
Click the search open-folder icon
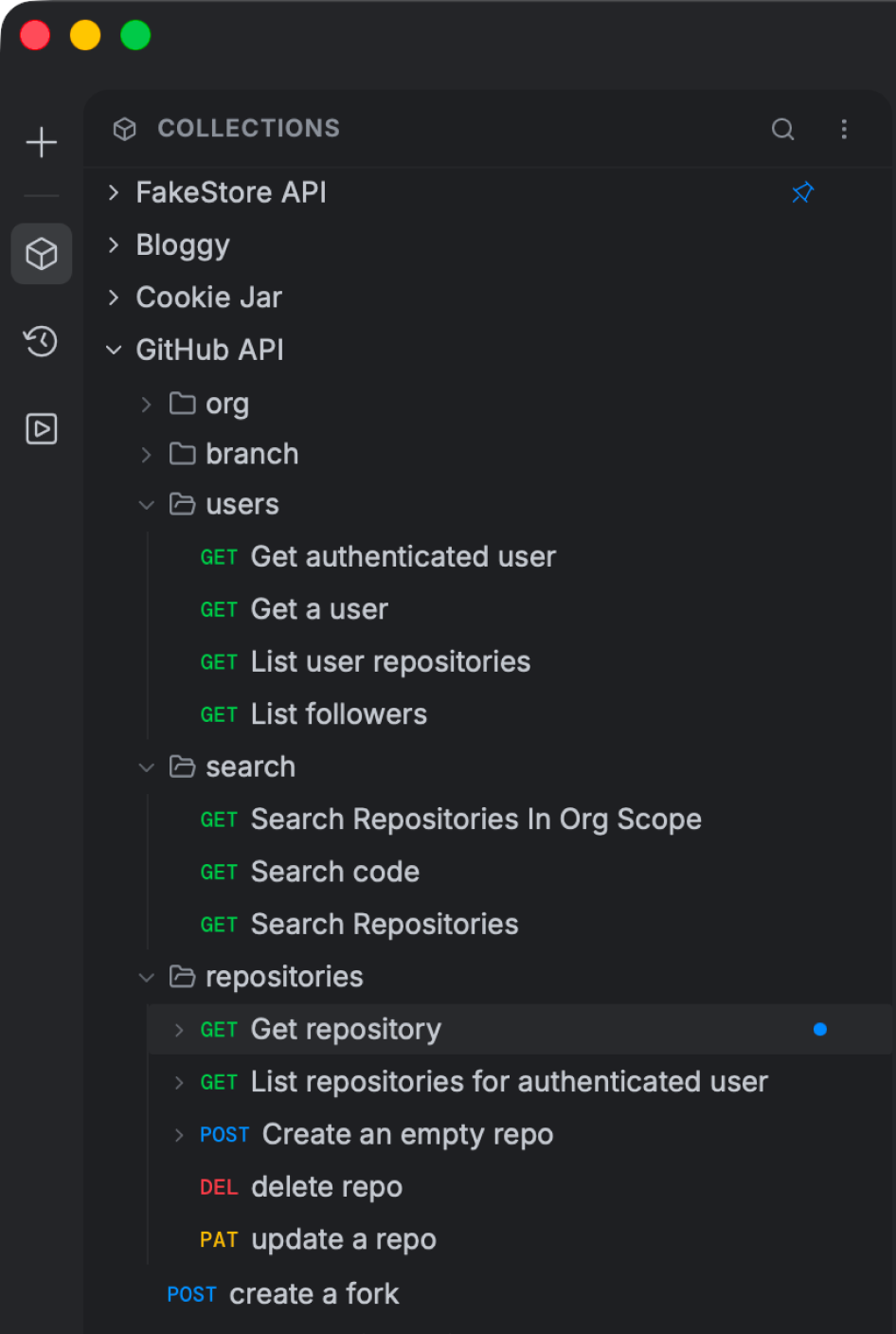point(183,766)
